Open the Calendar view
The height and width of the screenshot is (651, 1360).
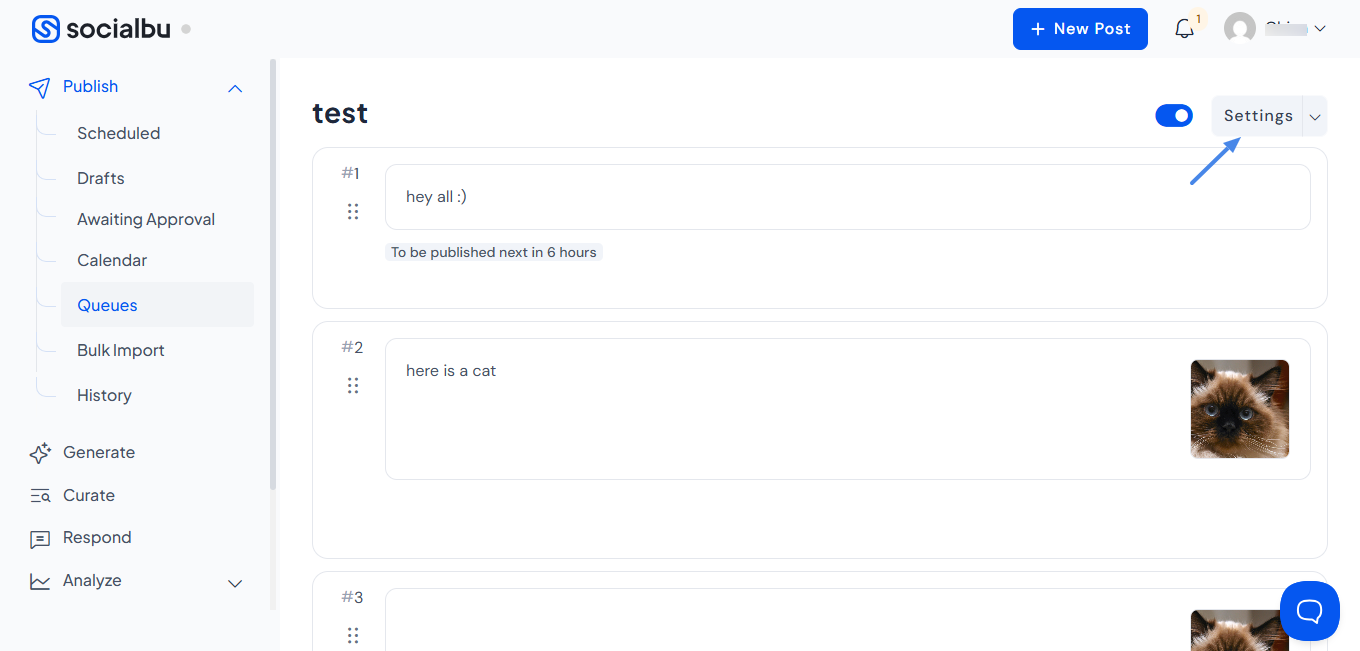click(112, 260)
